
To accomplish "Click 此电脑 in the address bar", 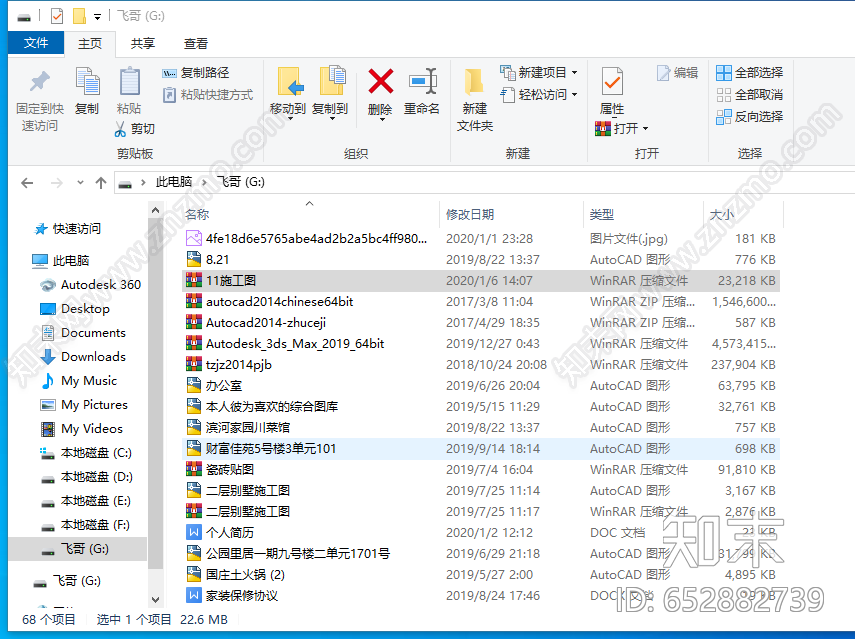I will pyautogui.click(x=174, y=182).
